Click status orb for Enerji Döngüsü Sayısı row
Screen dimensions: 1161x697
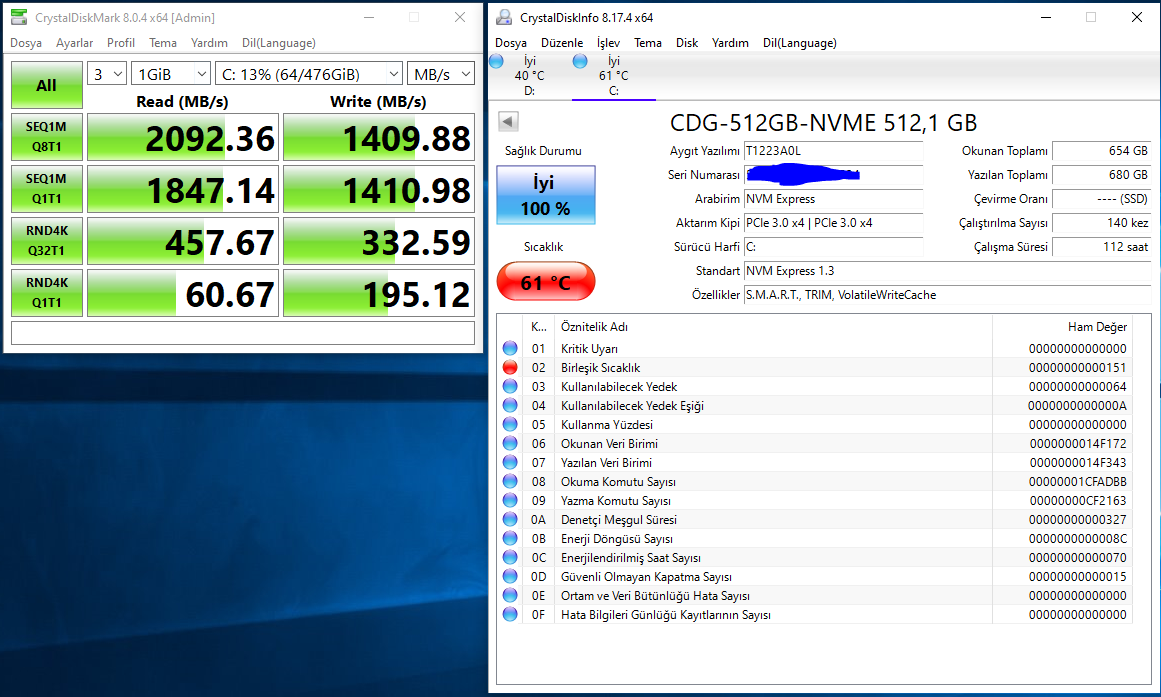click(509, 538)
